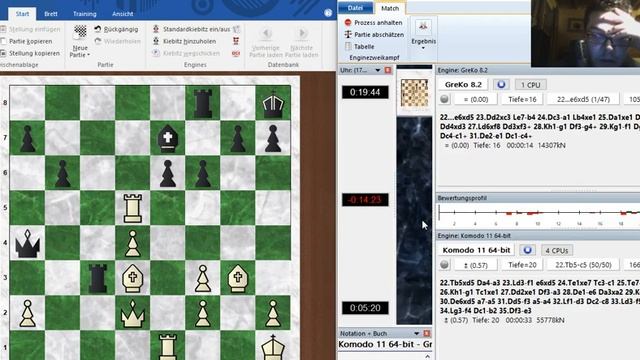Click move 12 marker in Bewertungsprofil graph
Screen dimensions: 640x360
(558, 224)
